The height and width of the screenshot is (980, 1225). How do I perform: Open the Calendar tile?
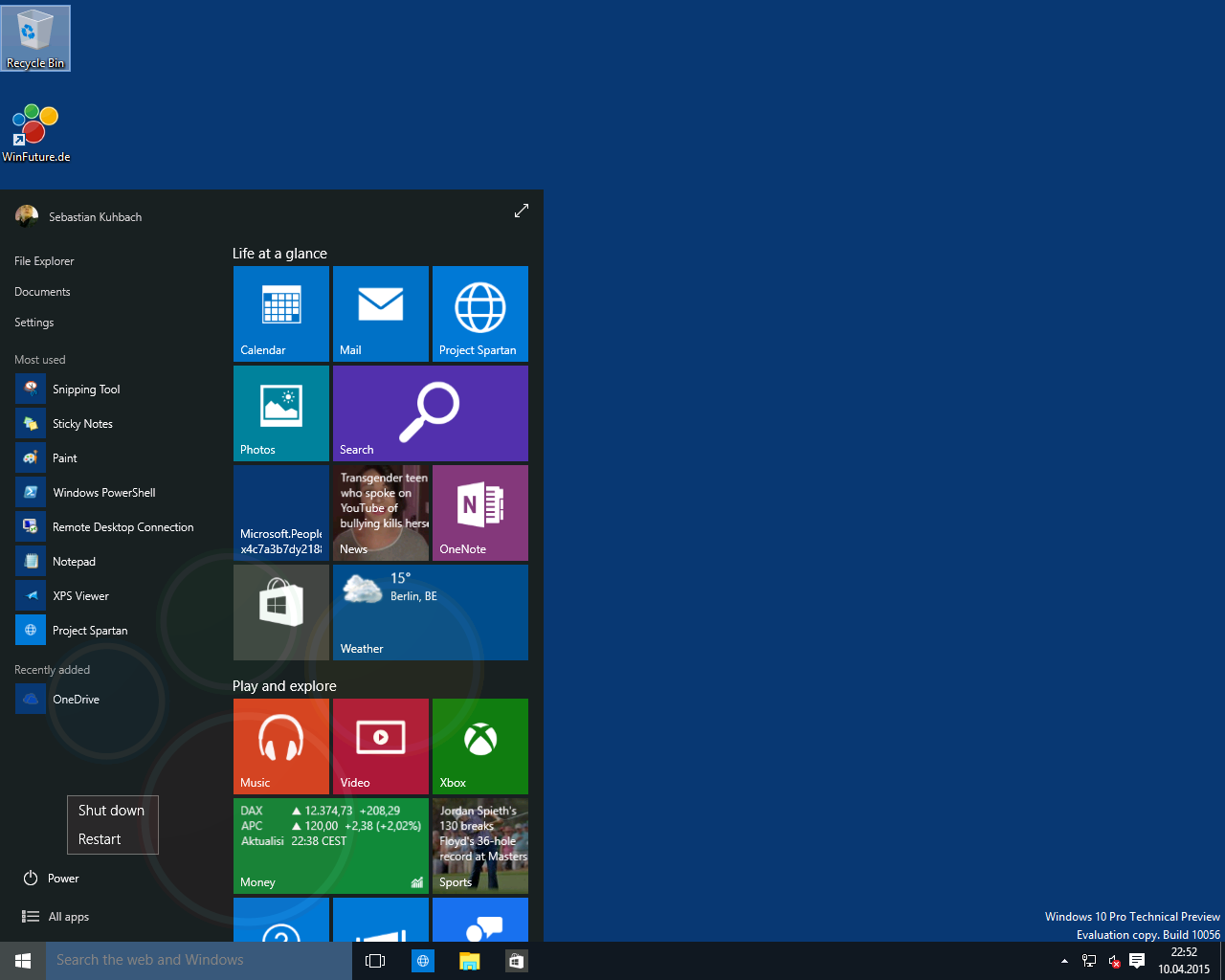click(281, 314)
